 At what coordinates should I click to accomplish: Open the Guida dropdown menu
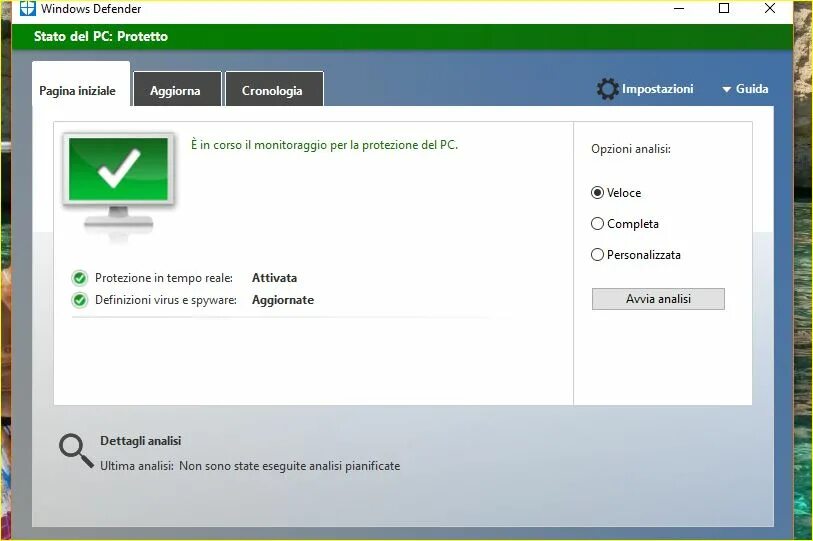[745, 89]
